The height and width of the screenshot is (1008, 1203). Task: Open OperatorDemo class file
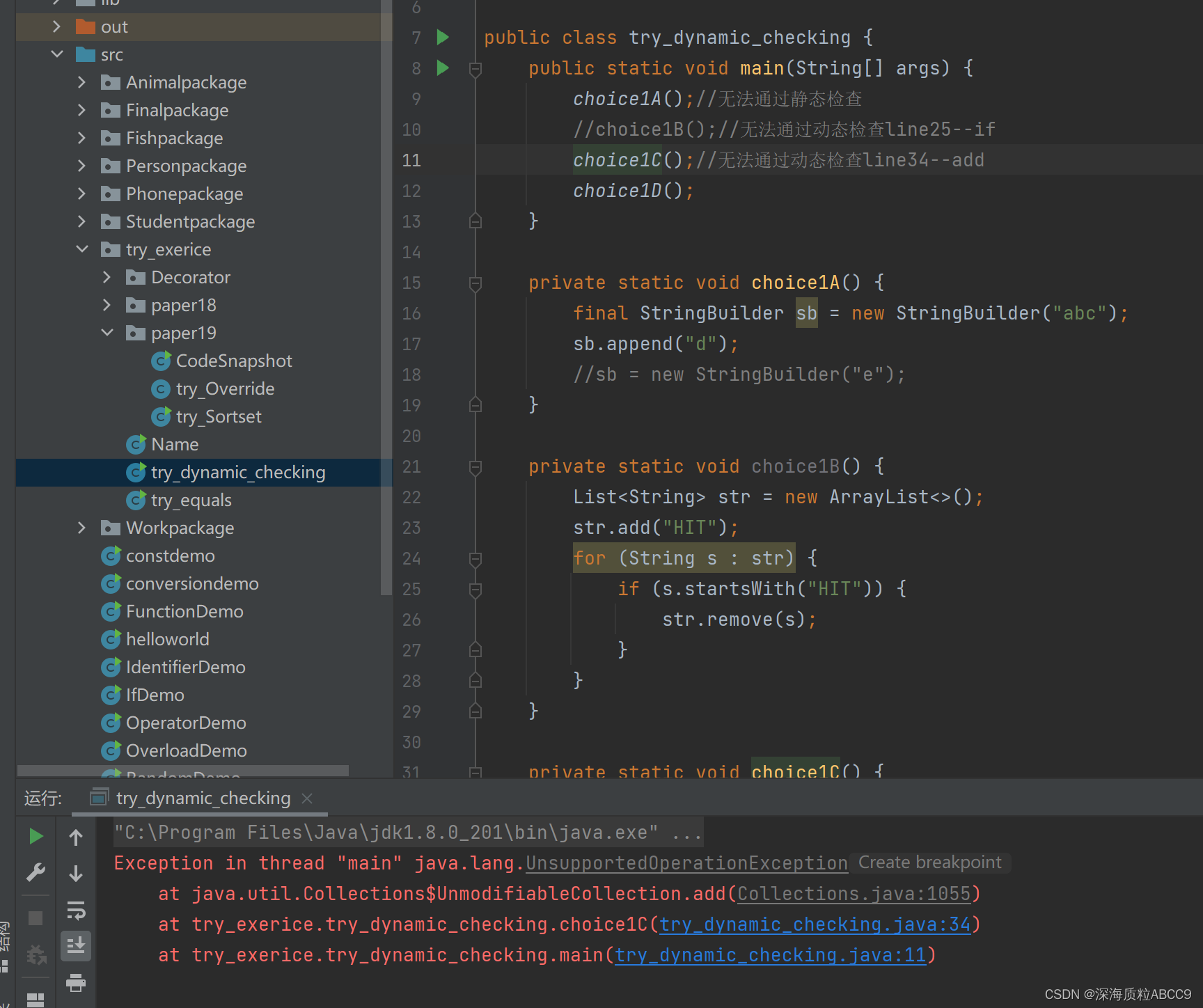tap(186, 723)
